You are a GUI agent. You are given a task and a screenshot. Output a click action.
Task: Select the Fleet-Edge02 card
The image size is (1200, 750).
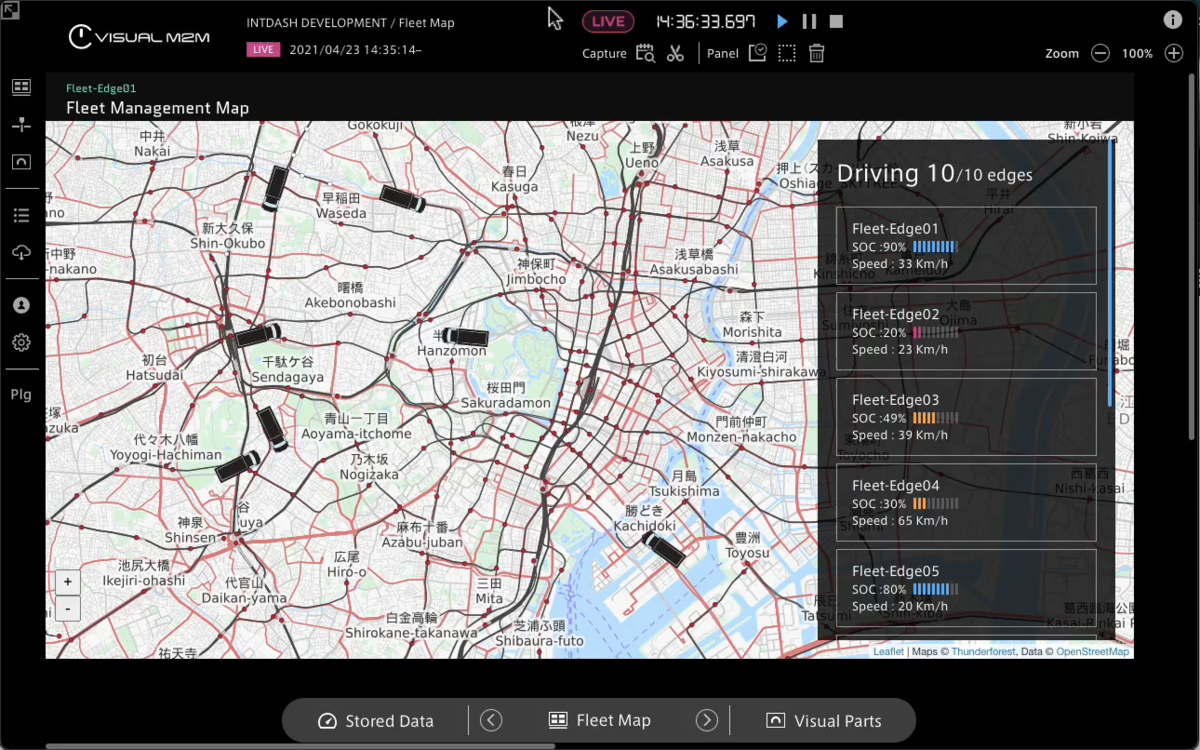(x=966, y=331)
